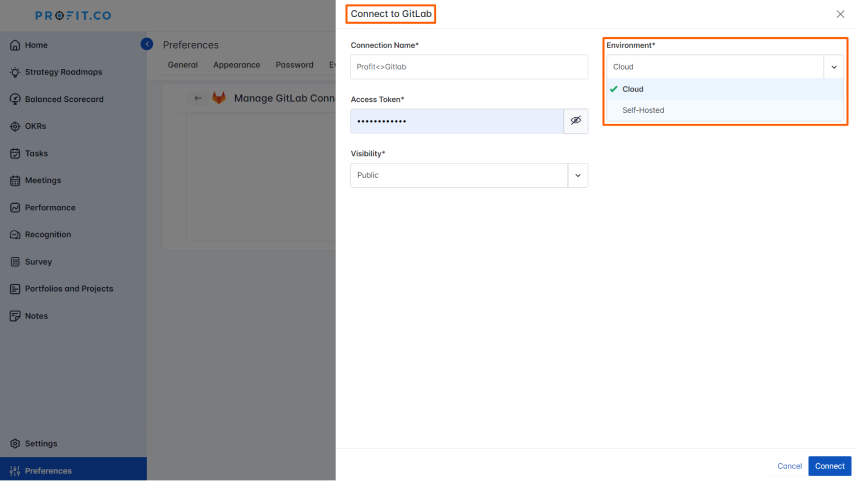This screenshot has height=481, width=856.
Task: Choose Self-Hosted environment option
Action: [x=725, y=110]
